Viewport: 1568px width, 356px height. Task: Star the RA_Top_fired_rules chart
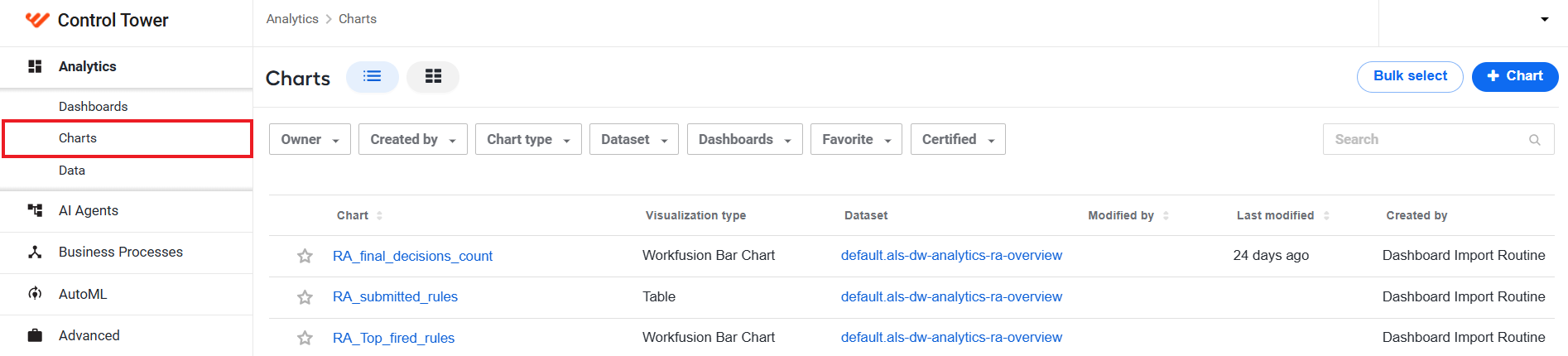click(305, 338)
